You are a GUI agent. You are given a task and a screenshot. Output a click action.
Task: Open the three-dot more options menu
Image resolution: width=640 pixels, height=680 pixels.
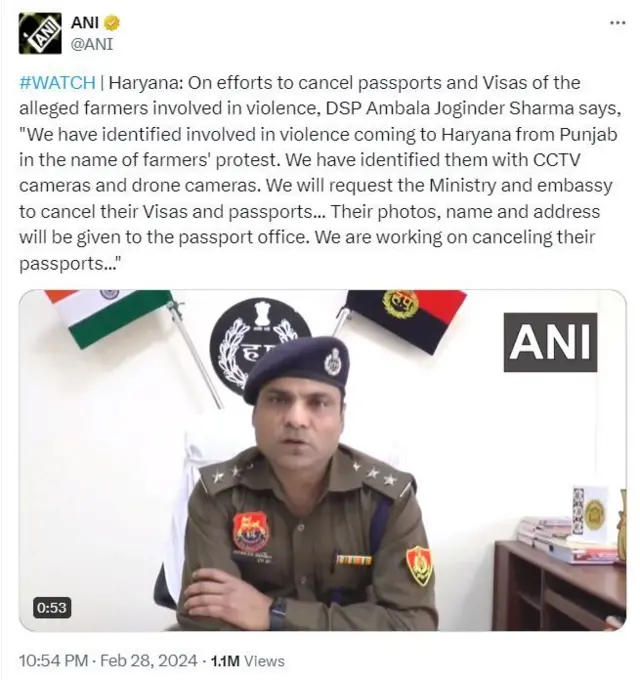617,23
